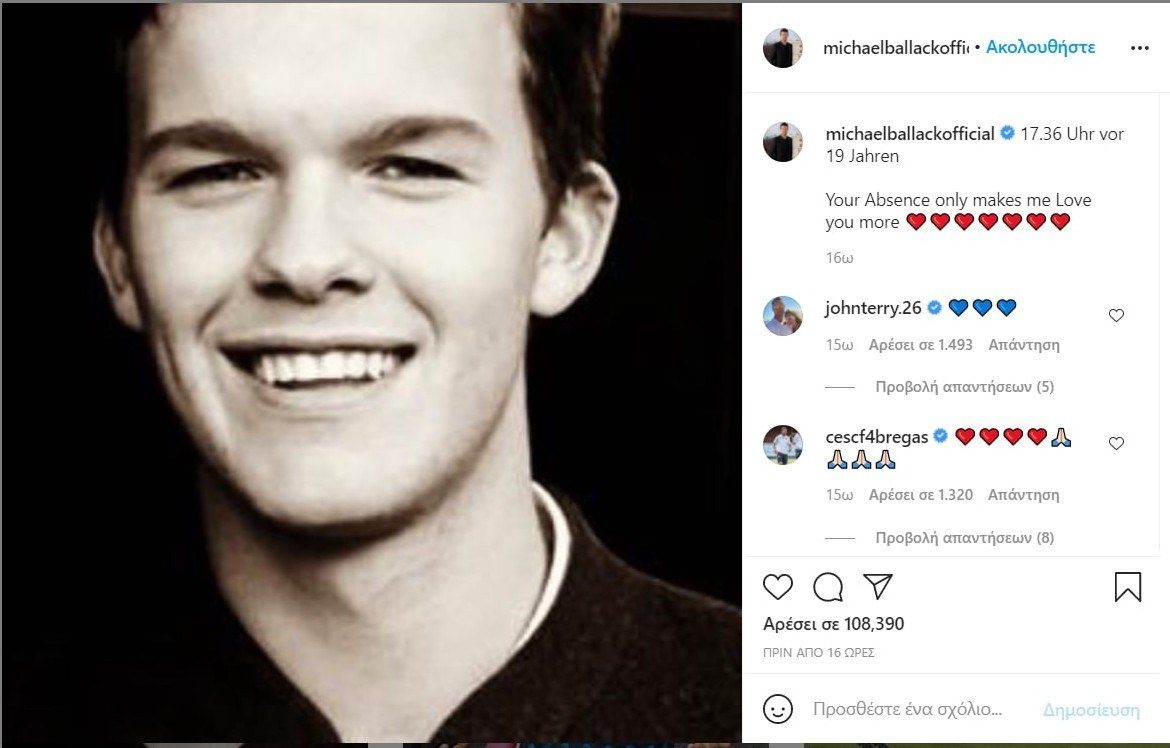Expand the 5 replies under johnterry.26

pyautogui.click(x=964, y=387)
